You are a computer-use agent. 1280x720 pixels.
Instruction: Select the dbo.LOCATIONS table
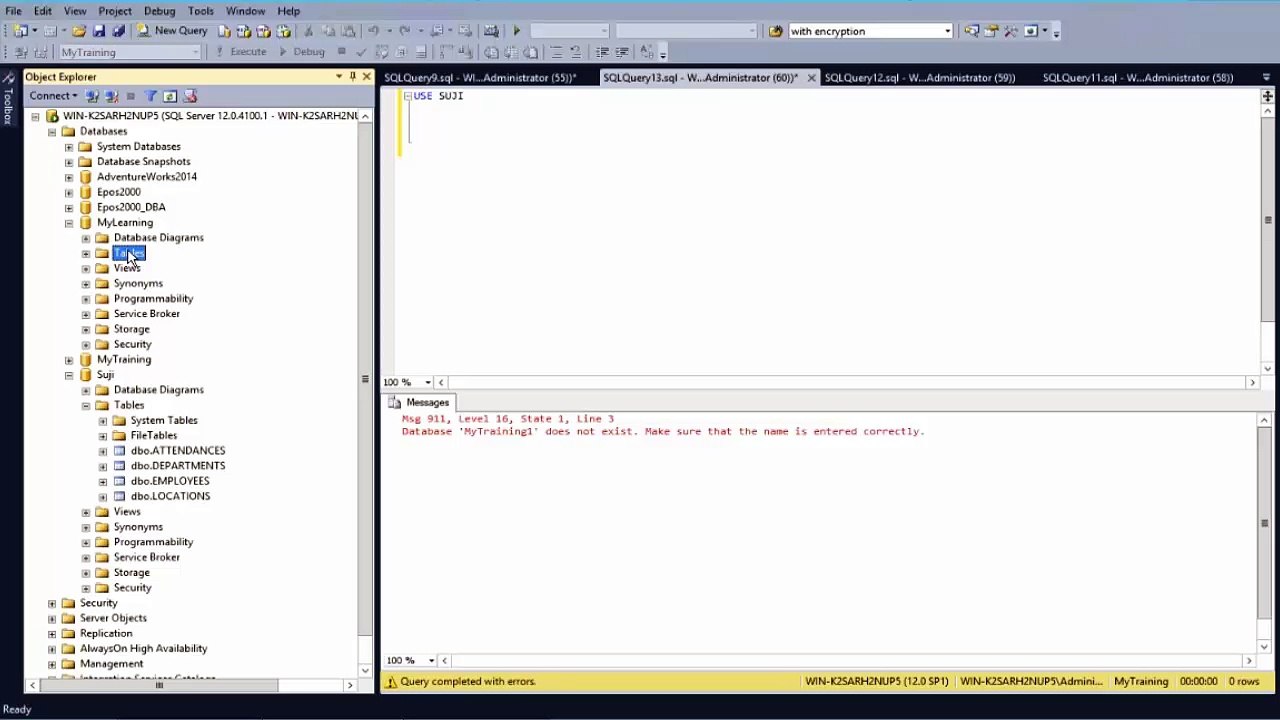(170, 496)
